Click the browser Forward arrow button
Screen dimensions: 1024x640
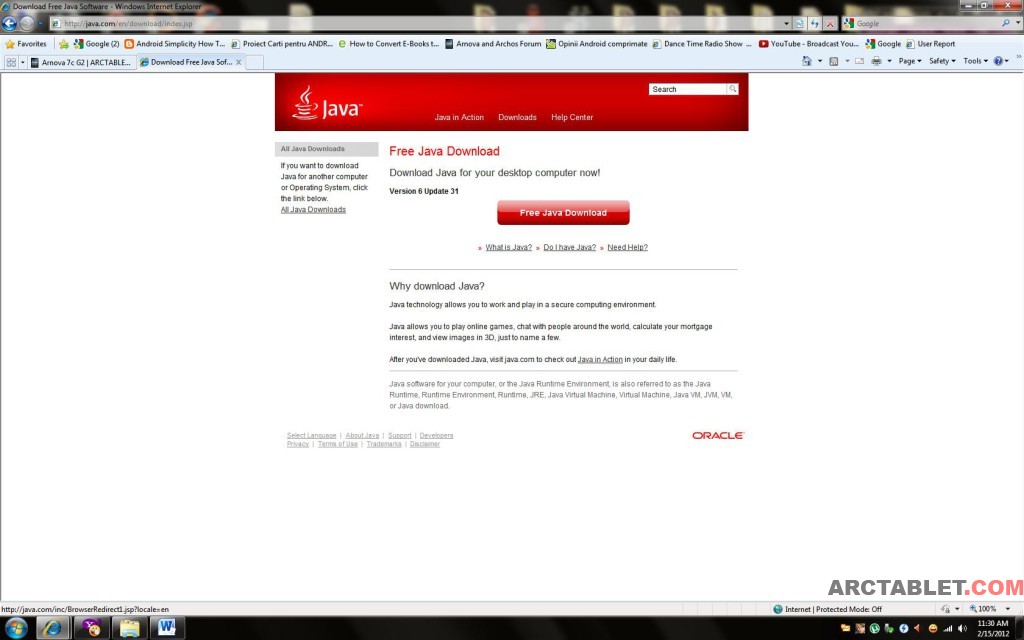(x=27, y=24)
